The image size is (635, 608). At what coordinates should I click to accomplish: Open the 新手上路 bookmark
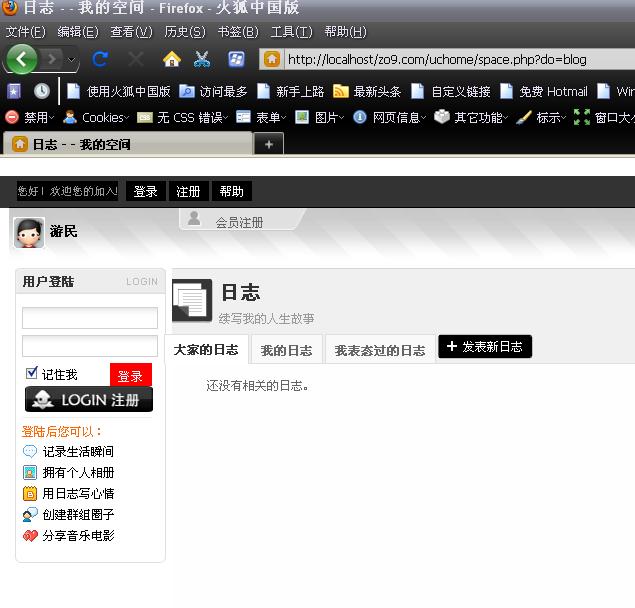tap(290, 92)
